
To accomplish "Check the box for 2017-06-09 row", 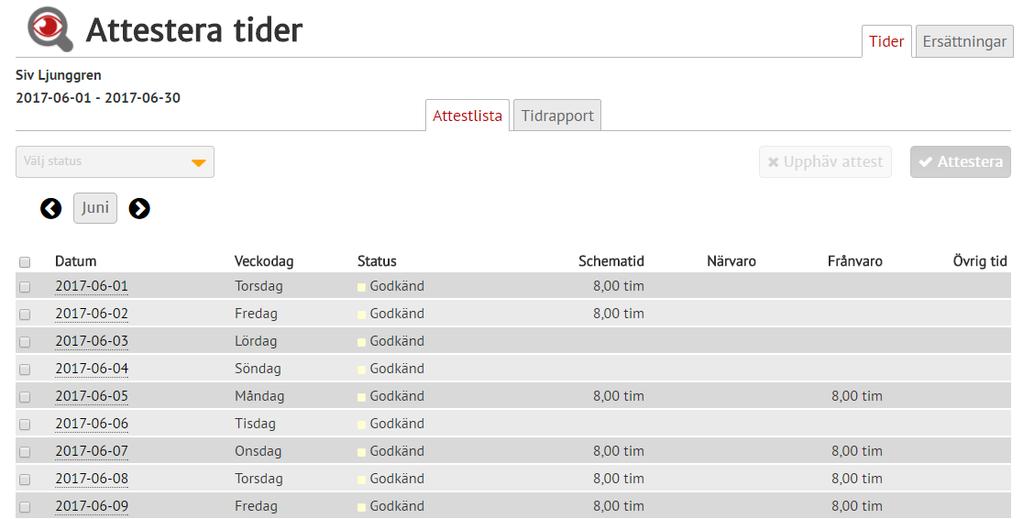I will 25,507.
